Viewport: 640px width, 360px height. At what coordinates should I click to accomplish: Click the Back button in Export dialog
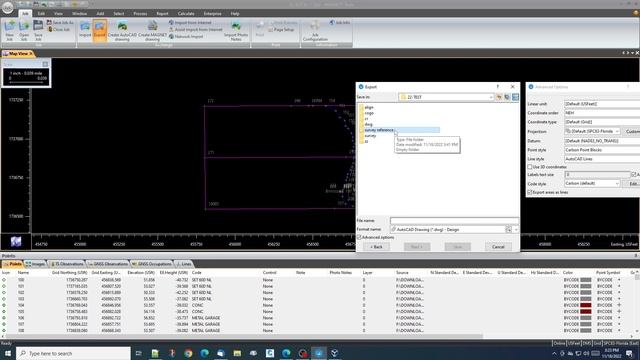click(x=376, y=247)
